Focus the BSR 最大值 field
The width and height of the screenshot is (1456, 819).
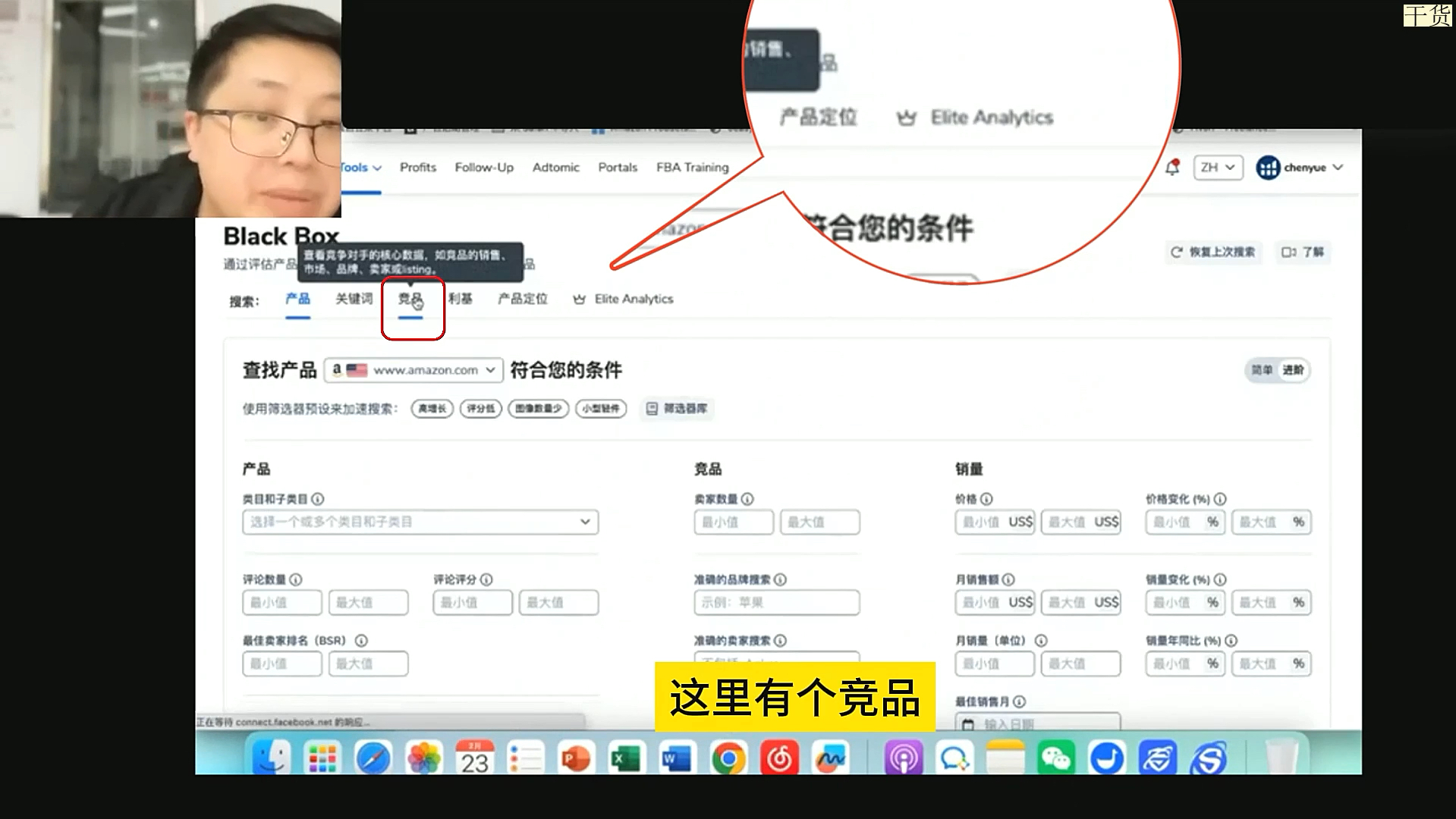pyautogui.click(x=369, y=664)
